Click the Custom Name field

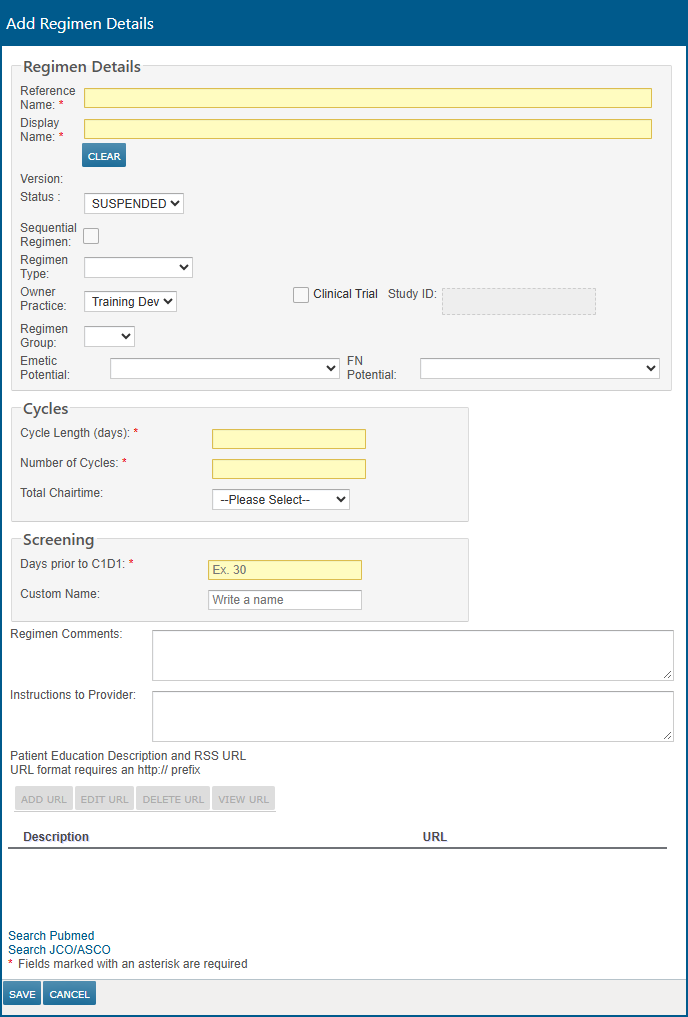point(285,600)
